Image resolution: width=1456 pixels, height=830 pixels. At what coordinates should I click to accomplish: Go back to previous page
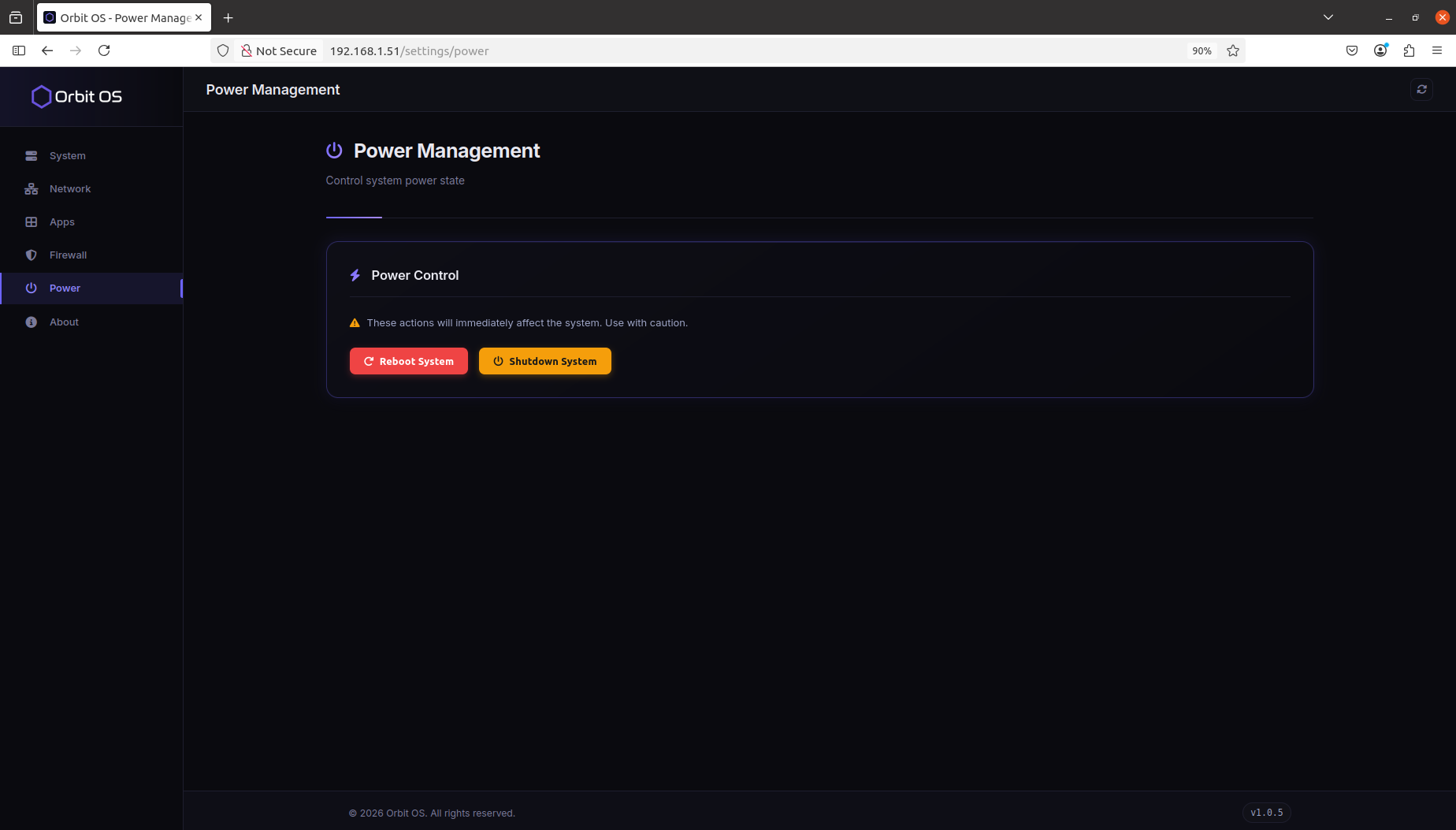(x=47, y=50)
